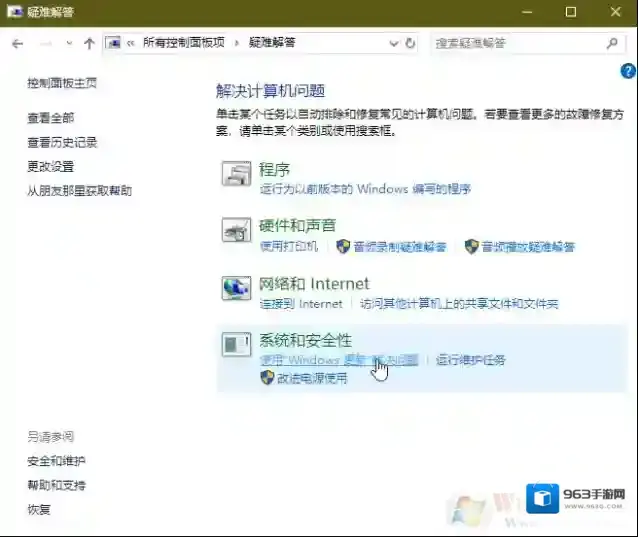The width and height of the screenshot is (638, 537).
Task: Go up one folder level
Action: pyautogui.click(x=89, y=43)
